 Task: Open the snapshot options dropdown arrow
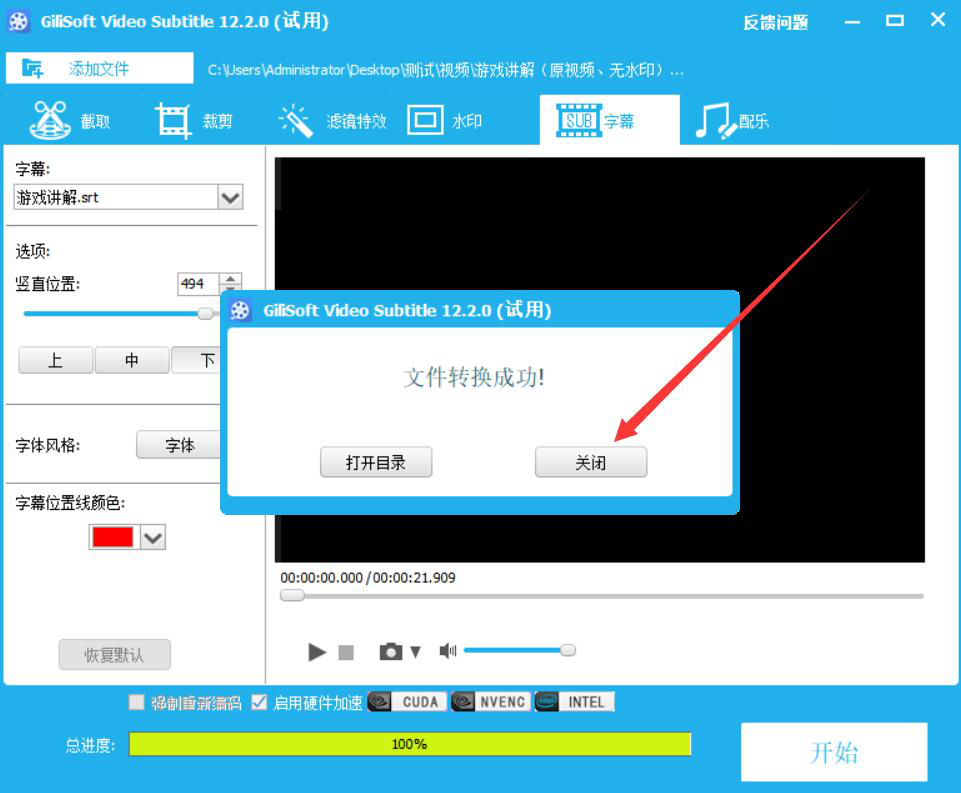coord(416,652)
